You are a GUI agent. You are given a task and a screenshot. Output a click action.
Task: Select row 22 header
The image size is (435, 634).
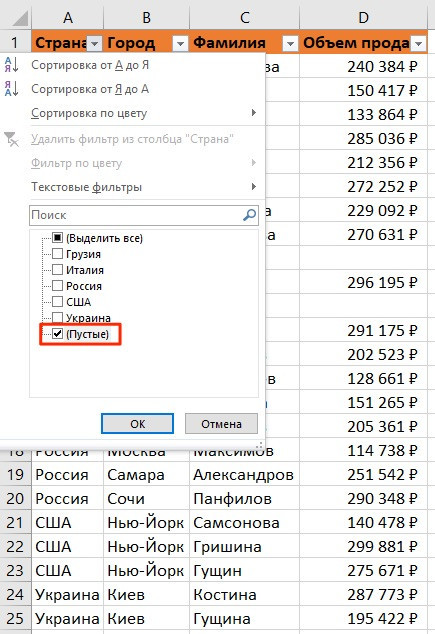point(15,546)
